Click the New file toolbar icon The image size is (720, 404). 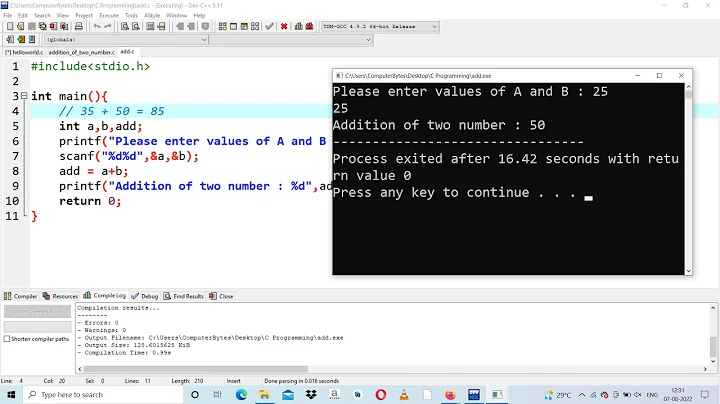[x=10, y=27]
